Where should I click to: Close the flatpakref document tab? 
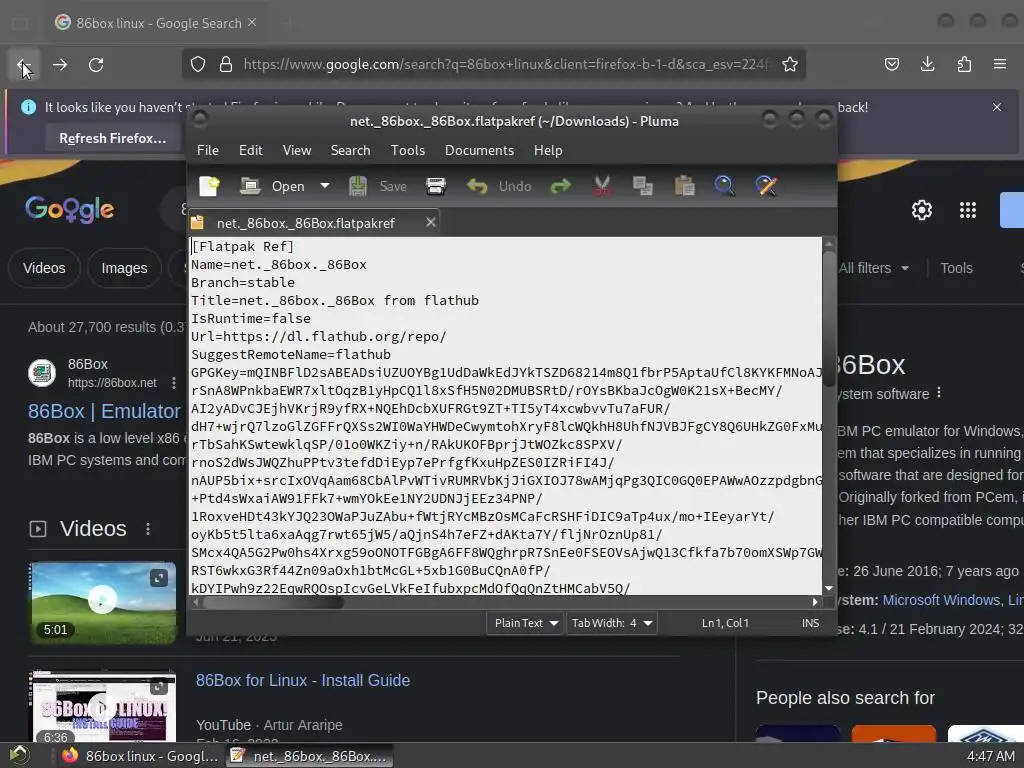(430, 223)
